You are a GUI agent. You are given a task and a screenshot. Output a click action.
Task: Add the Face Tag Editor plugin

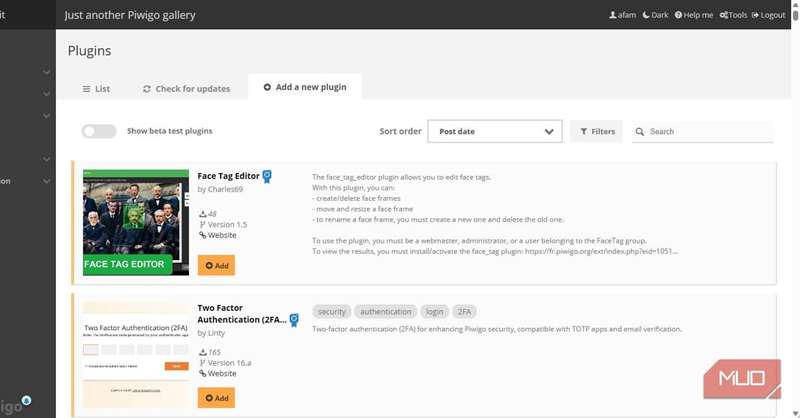click(x=216, y=265)
